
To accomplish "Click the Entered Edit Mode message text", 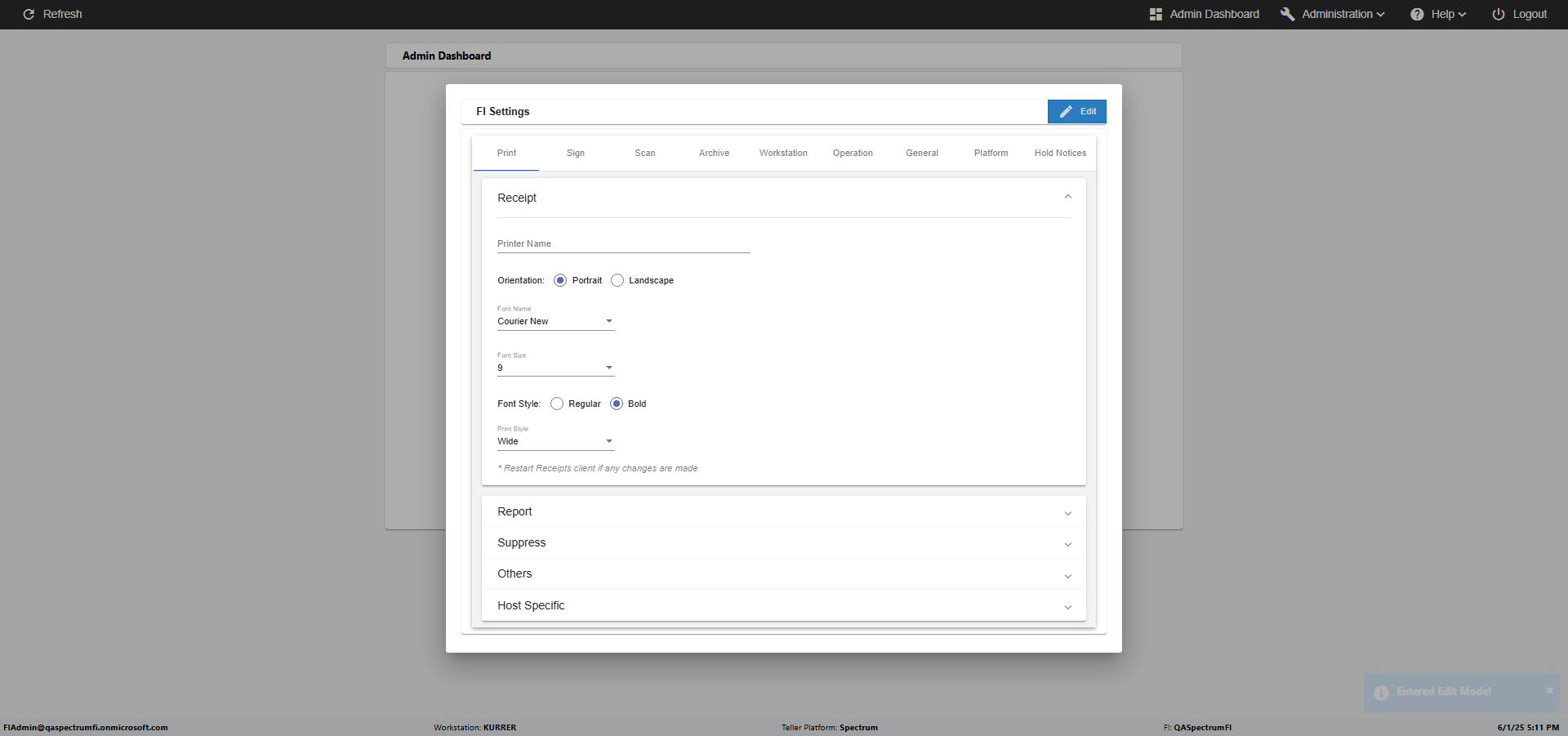I will click(1444, 692).
